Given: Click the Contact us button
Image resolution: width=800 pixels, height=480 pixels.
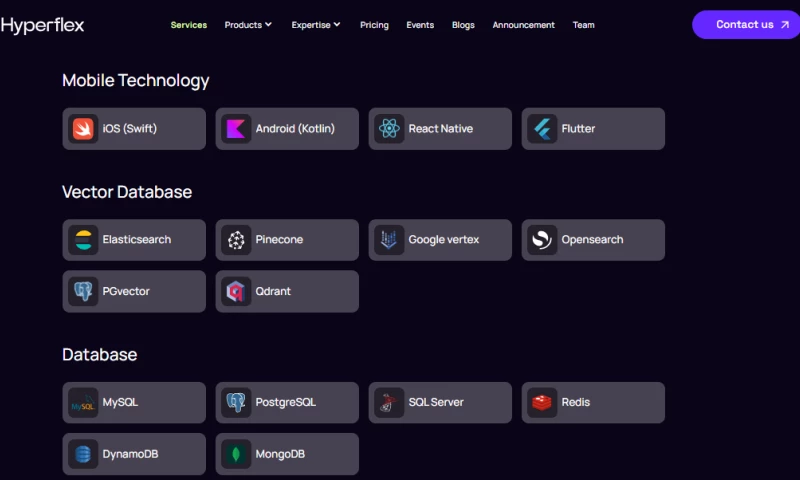Looking at the screenshot, I should pyautogui.click(x=746, y=24).
